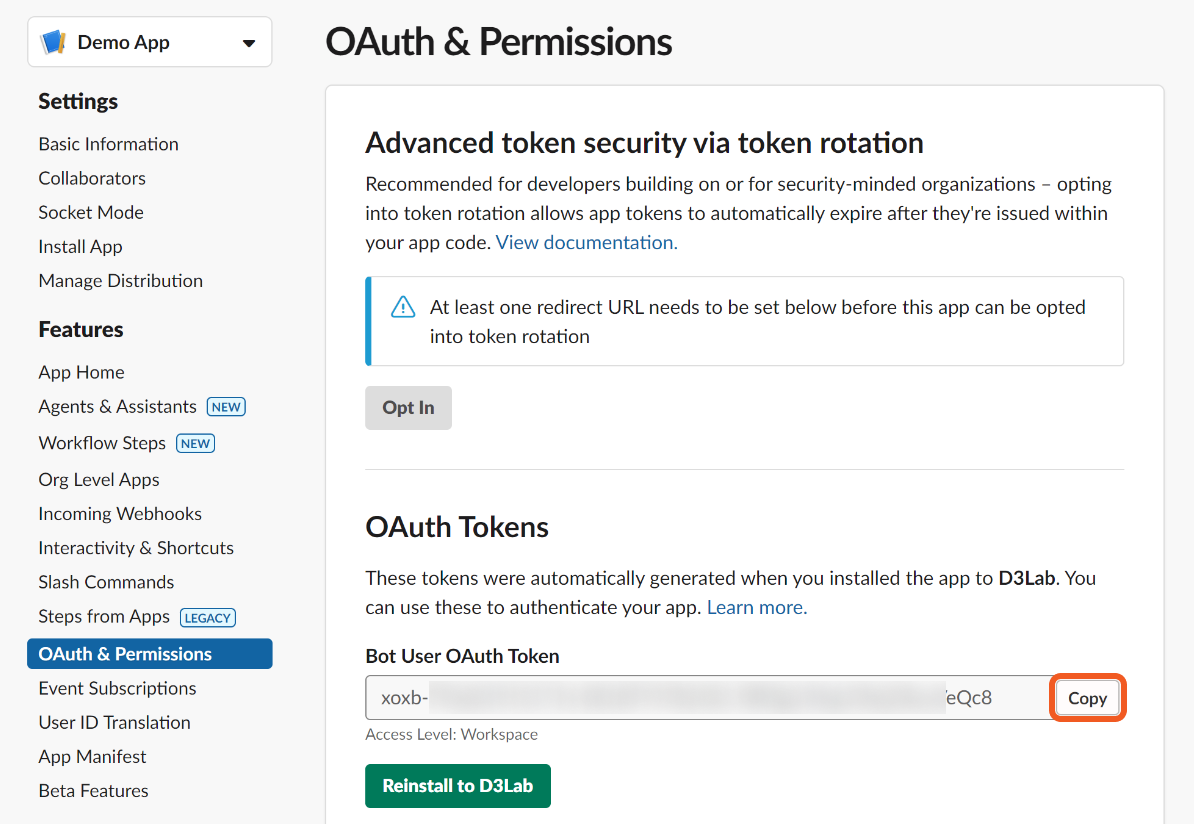Open App Manifest page
Viewport: 1194px width, 824px height.
(x=92, y=757)
